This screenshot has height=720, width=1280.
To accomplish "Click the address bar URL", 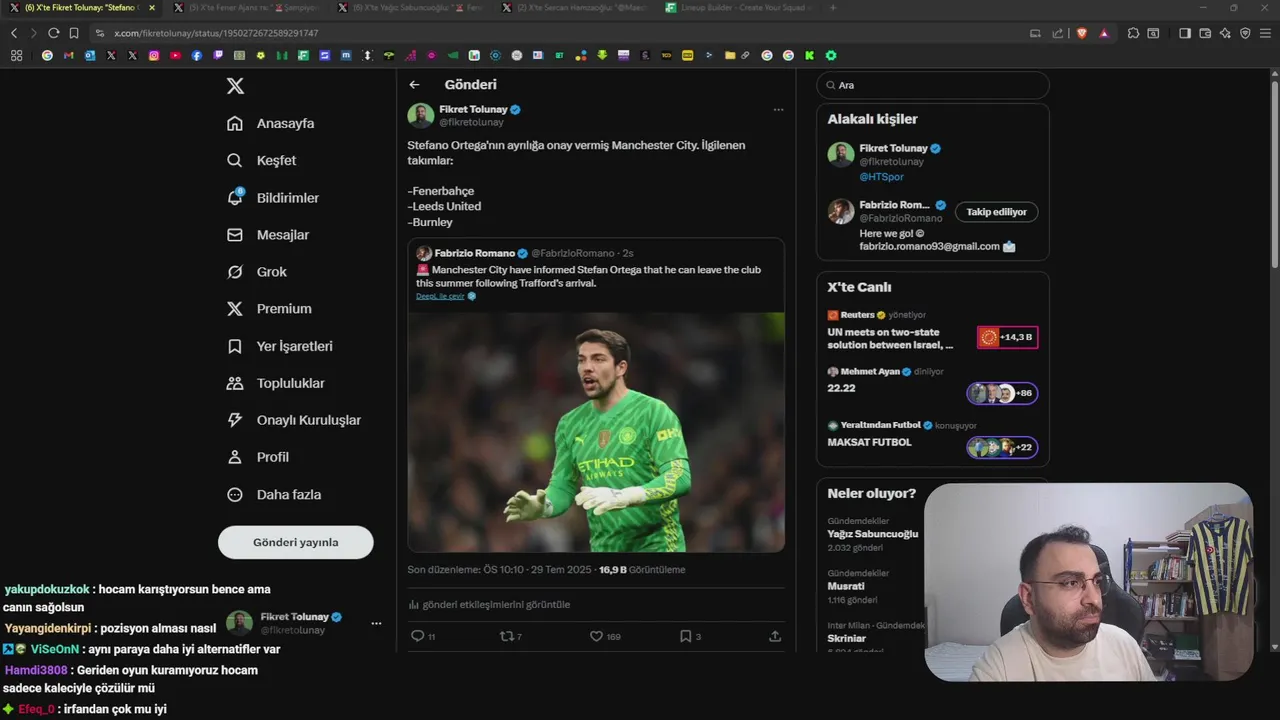I will tap(216, 33).
